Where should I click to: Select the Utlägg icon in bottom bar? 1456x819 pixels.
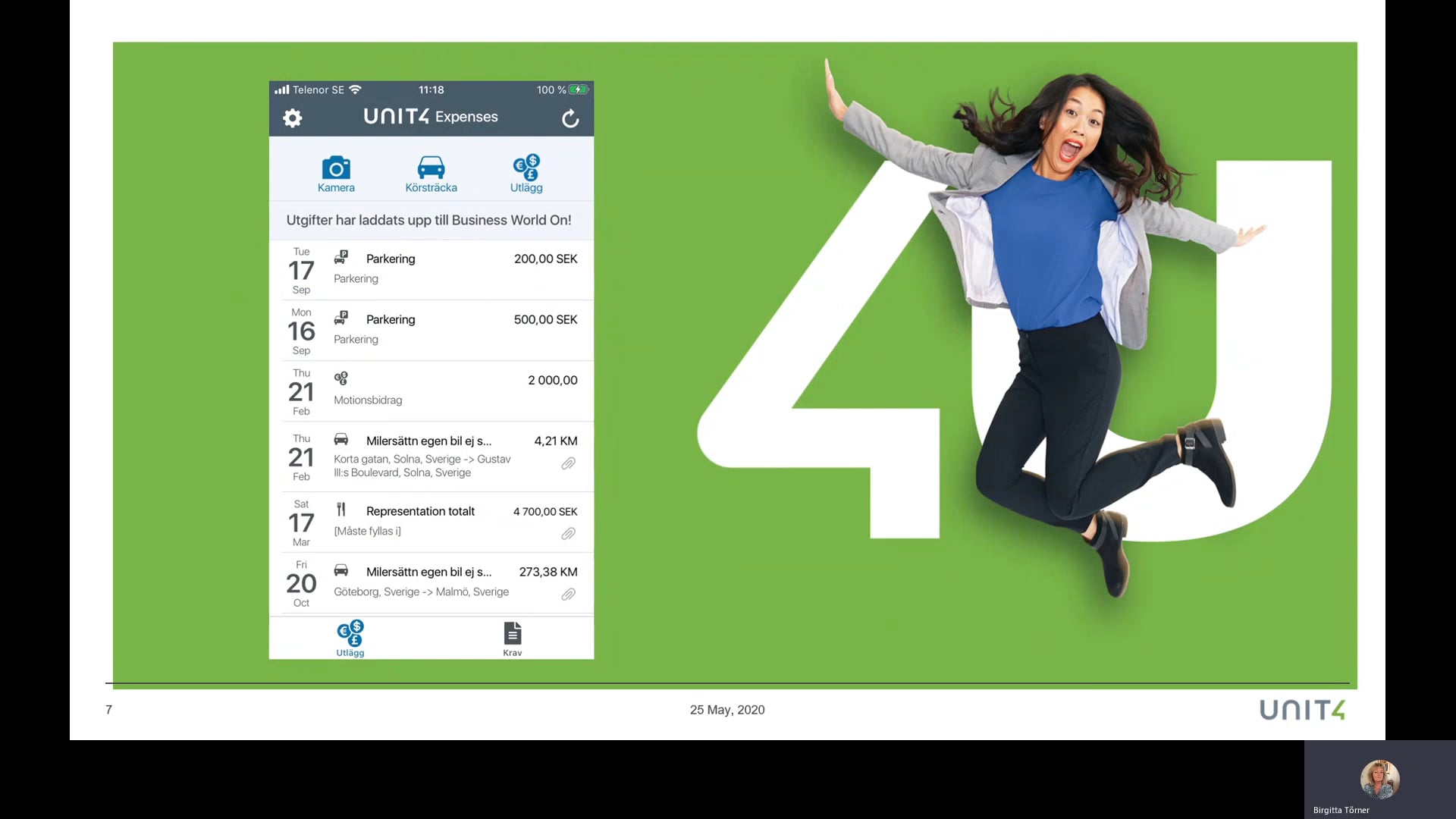coord(350,637)
